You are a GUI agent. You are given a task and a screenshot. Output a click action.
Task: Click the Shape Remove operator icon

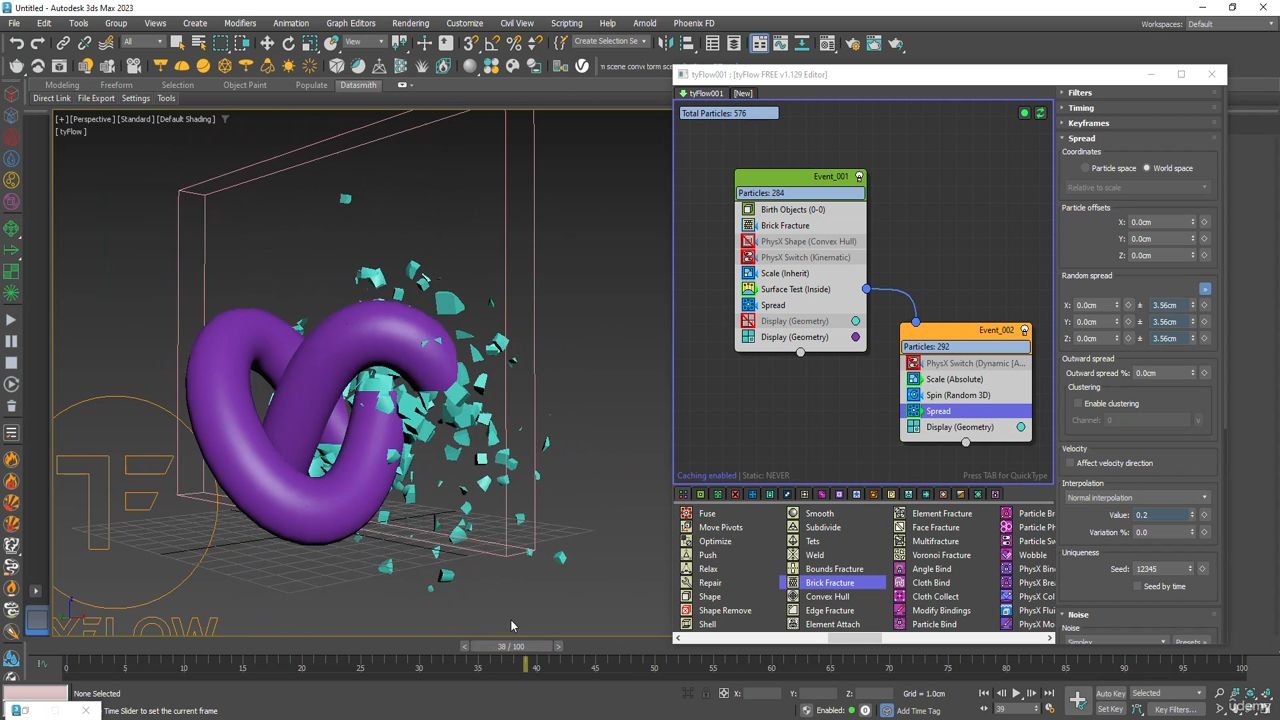pos(686,610)
